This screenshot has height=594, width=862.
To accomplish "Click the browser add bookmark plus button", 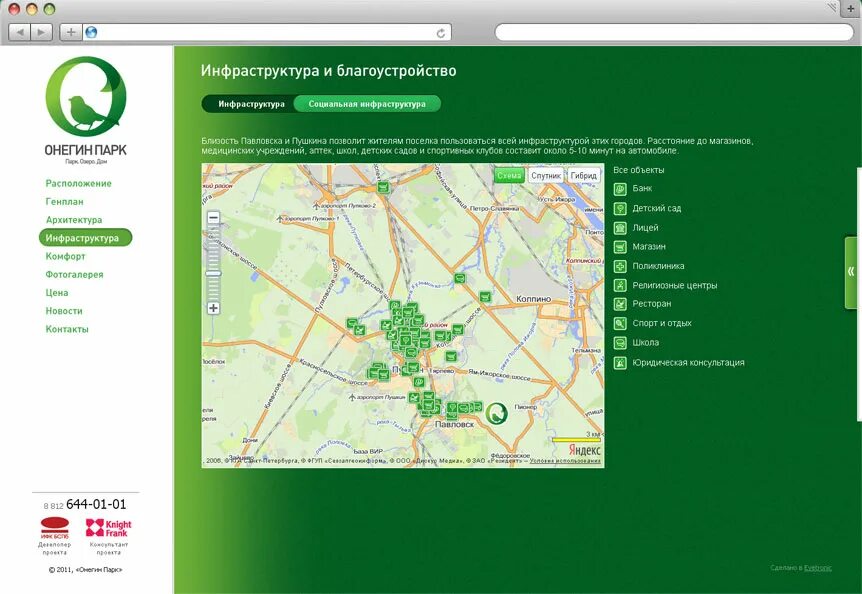I will [x=70, y=32].
